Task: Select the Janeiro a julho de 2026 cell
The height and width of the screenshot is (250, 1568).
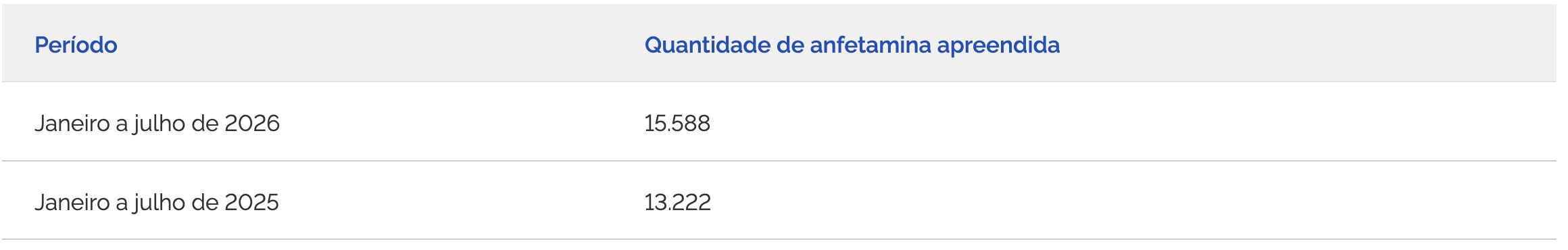Action: [157, 123]
